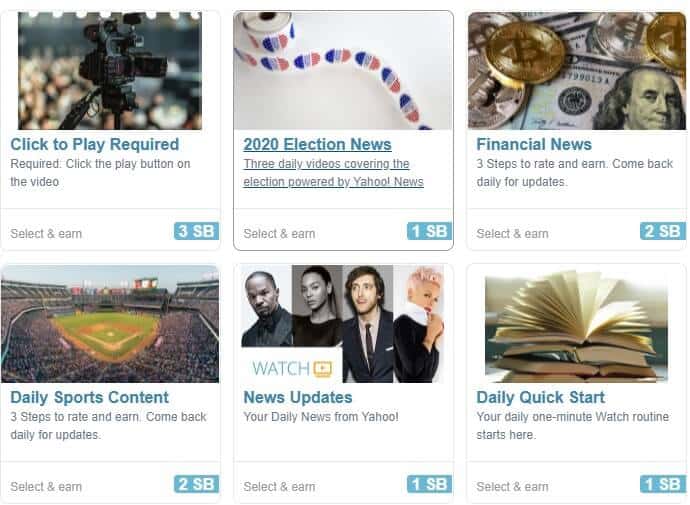Click 3 SB badge on Click to Play card
690x505 pixels.
pos(196,231)
